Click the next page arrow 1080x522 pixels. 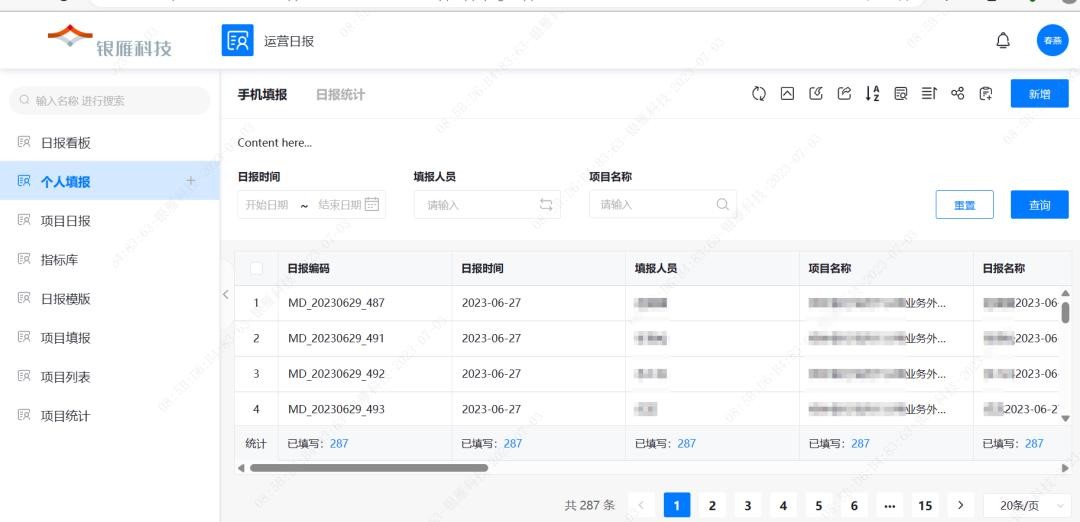coord(961,506)
